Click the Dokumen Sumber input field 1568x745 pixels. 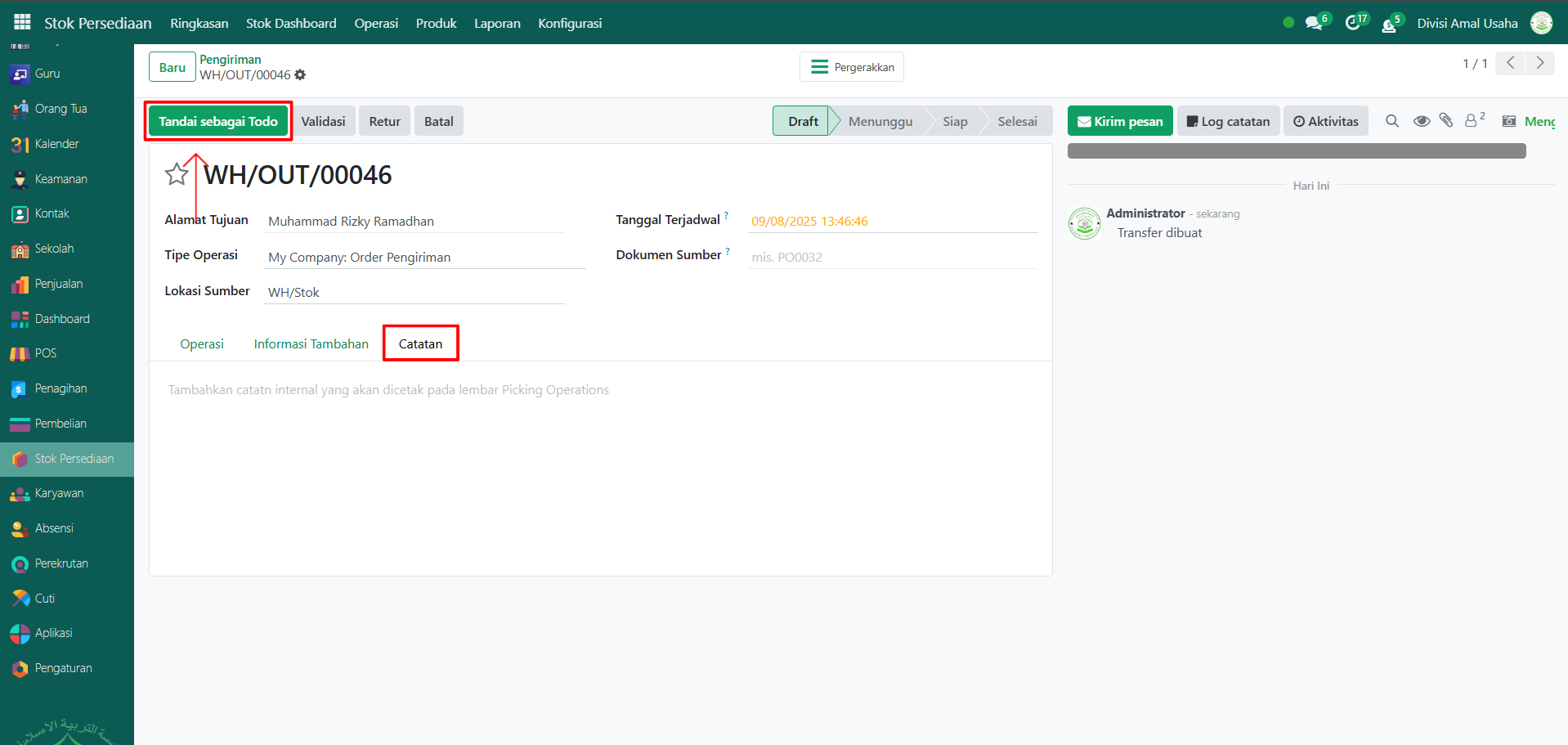[x=891, y=257]
